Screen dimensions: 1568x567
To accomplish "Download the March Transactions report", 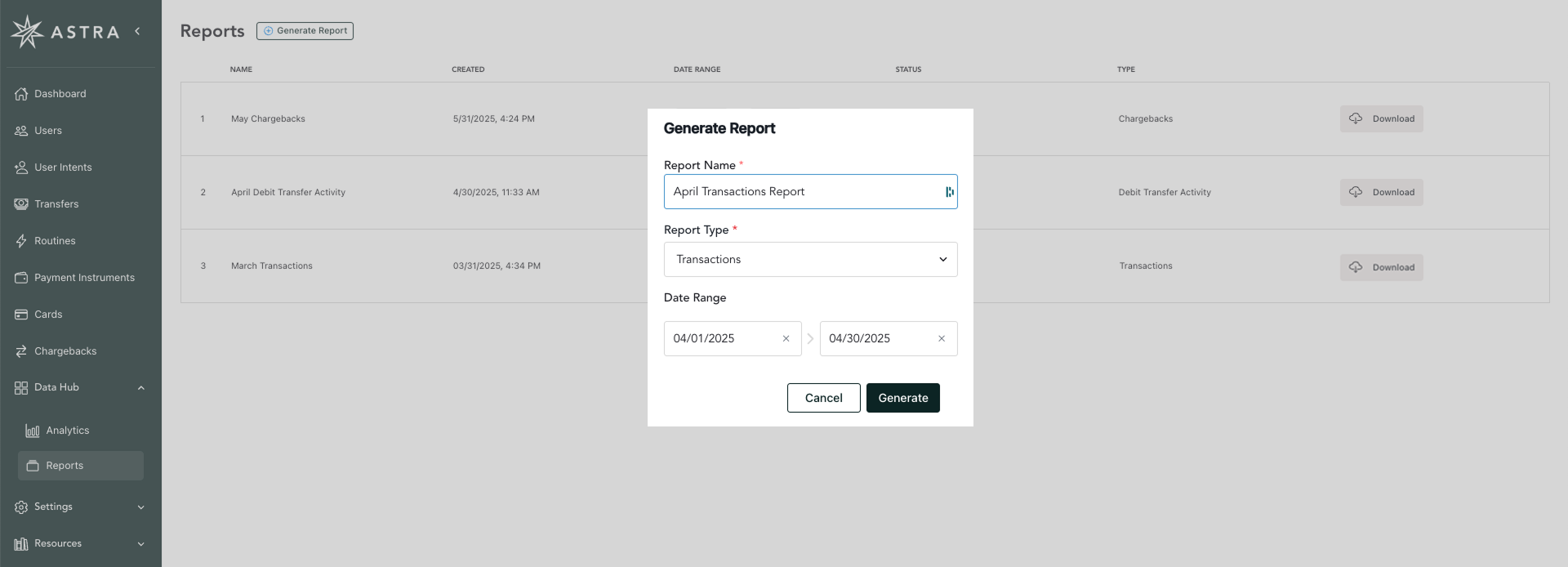I will point(1382,267).
